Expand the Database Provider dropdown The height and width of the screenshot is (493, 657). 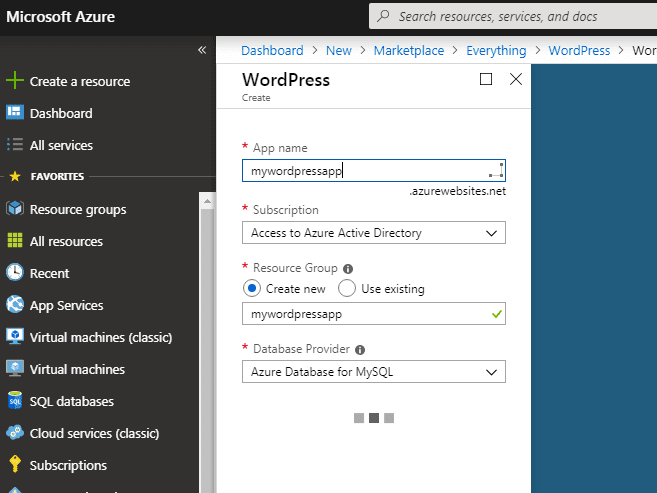(x=373, y=372)
